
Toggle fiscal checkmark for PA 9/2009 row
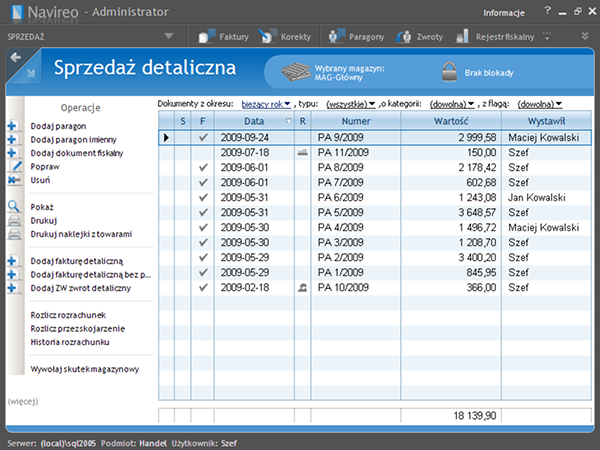[x=202, y=137]
